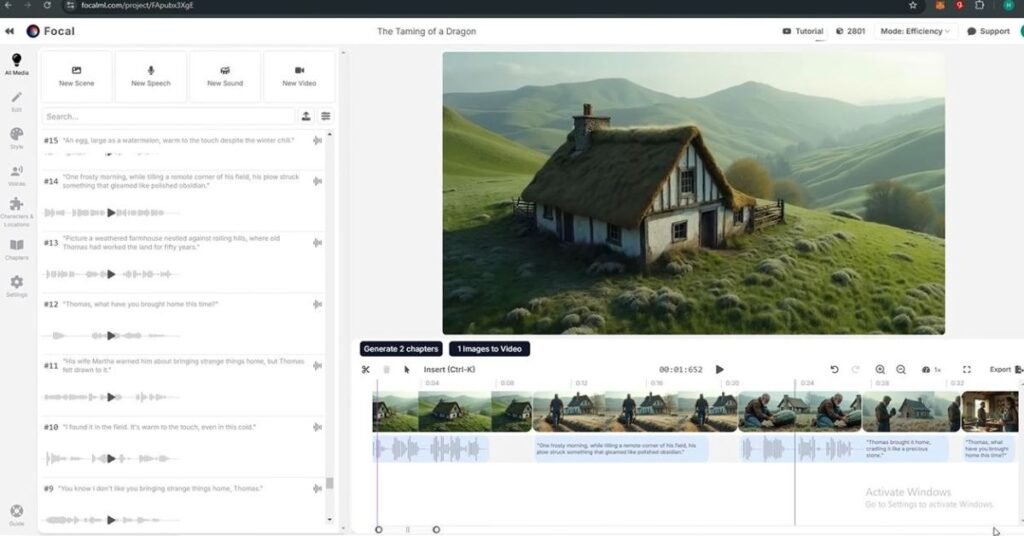
Task: Toggle the pointer selection tool
Action: tap(407, 370)
